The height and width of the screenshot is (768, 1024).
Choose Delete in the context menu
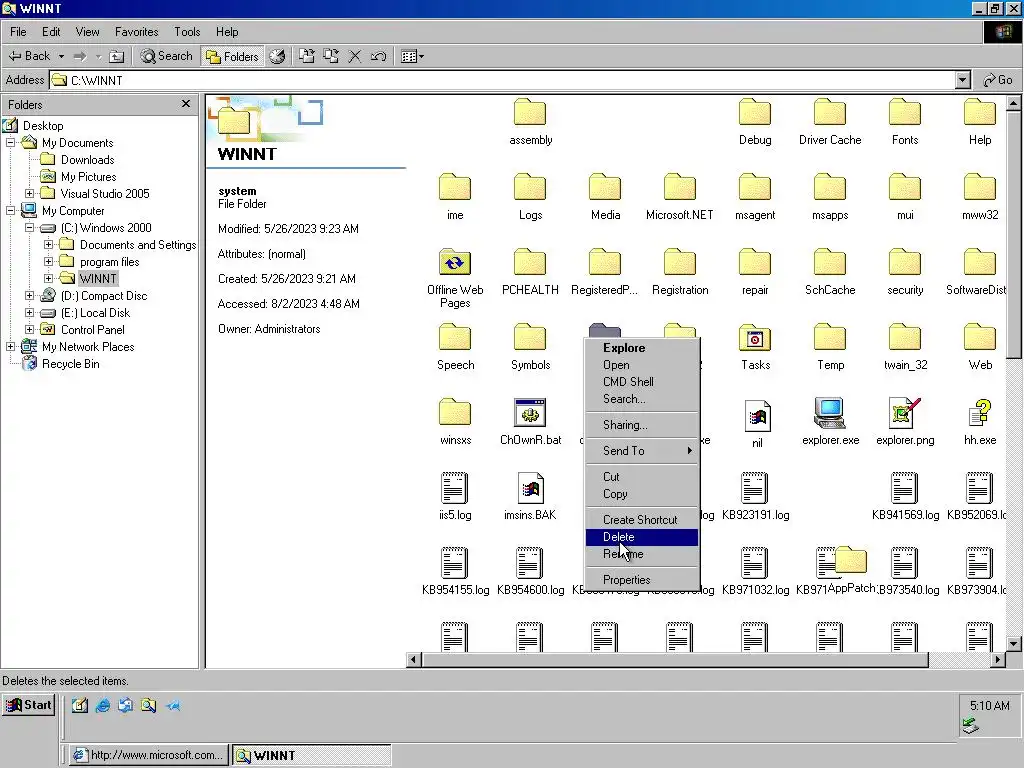click(642, 537)
